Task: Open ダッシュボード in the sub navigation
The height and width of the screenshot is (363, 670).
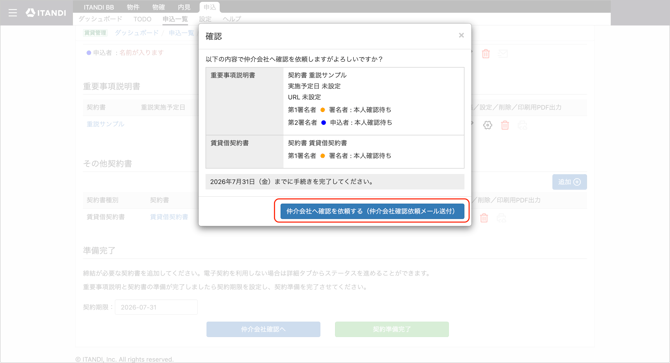Action: tap(100, 19)
